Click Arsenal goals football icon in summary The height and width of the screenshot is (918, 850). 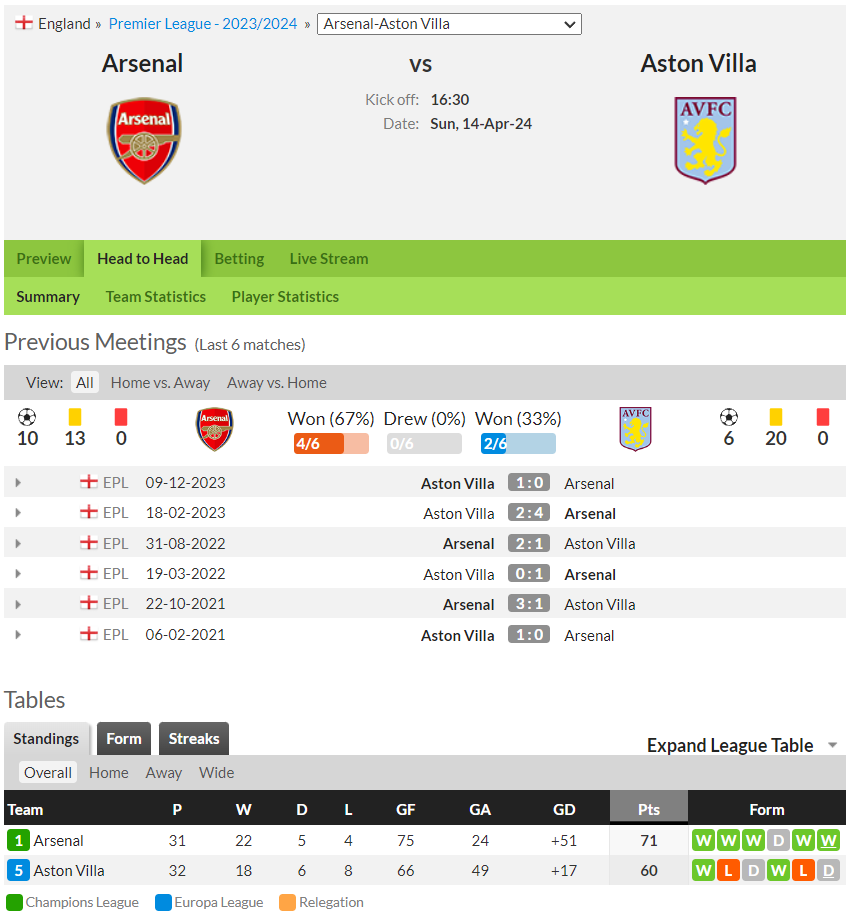click(27, 417)
